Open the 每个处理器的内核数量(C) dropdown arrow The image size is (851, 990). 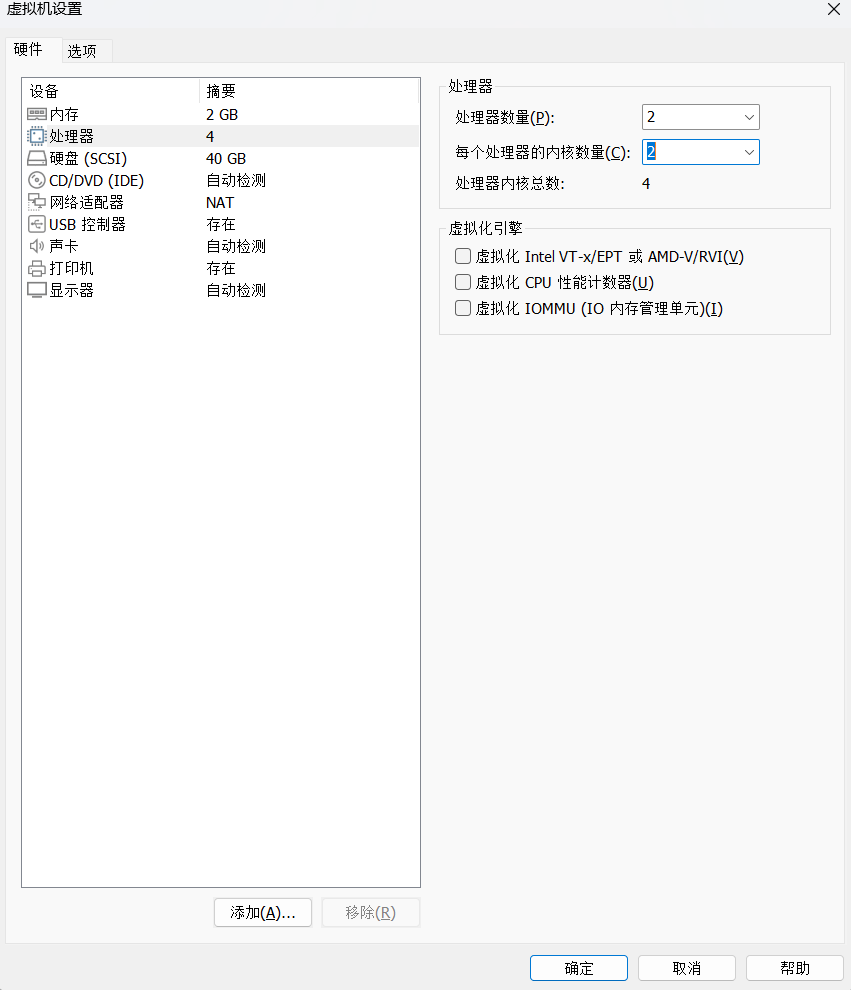pyautogui.click(x=749, y=152)
